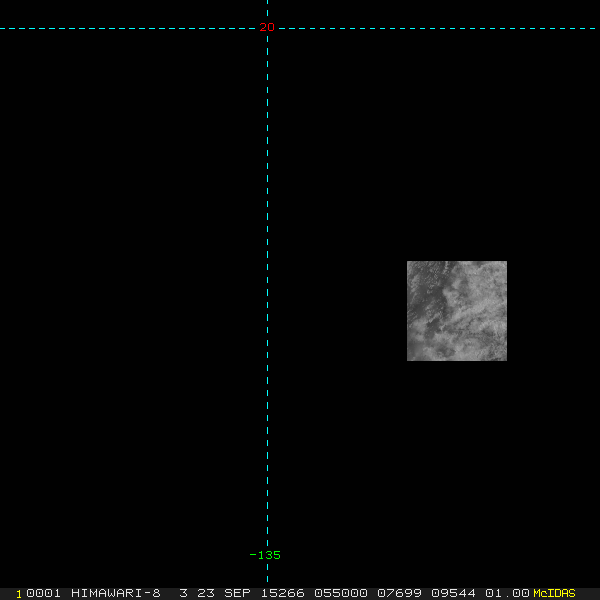The image size is (600, 600).
Task: Click the yellow frame number 1
Action: (19, 594)
